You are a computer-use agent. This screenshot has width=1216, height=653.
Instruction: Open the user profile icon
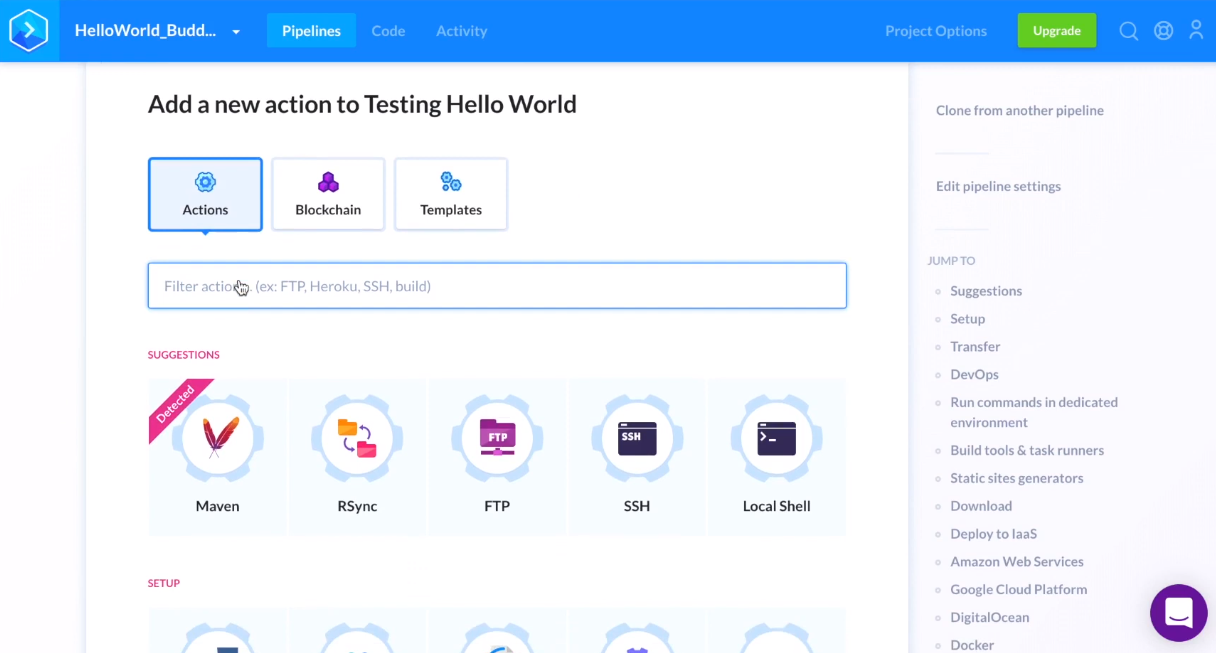point(1196,30)
